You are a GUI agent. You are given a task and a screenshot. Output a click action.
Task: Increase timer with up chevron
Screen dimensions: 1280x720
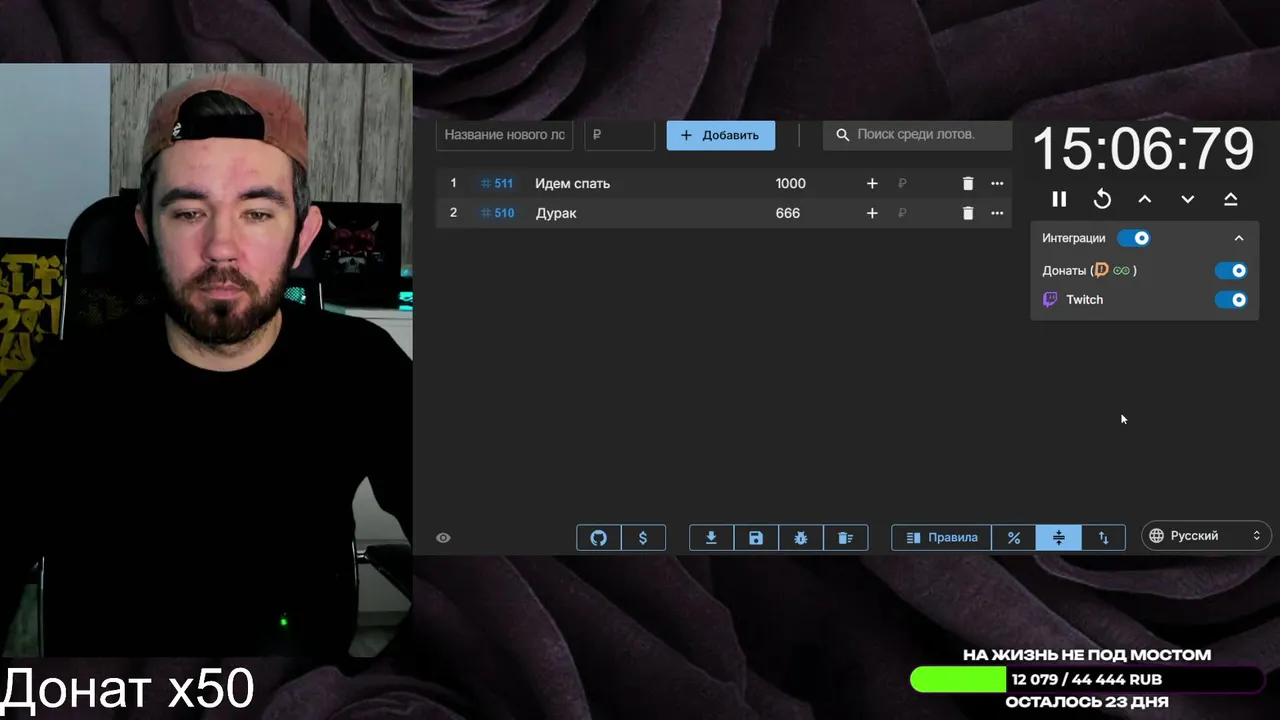tap(1145, 199)
